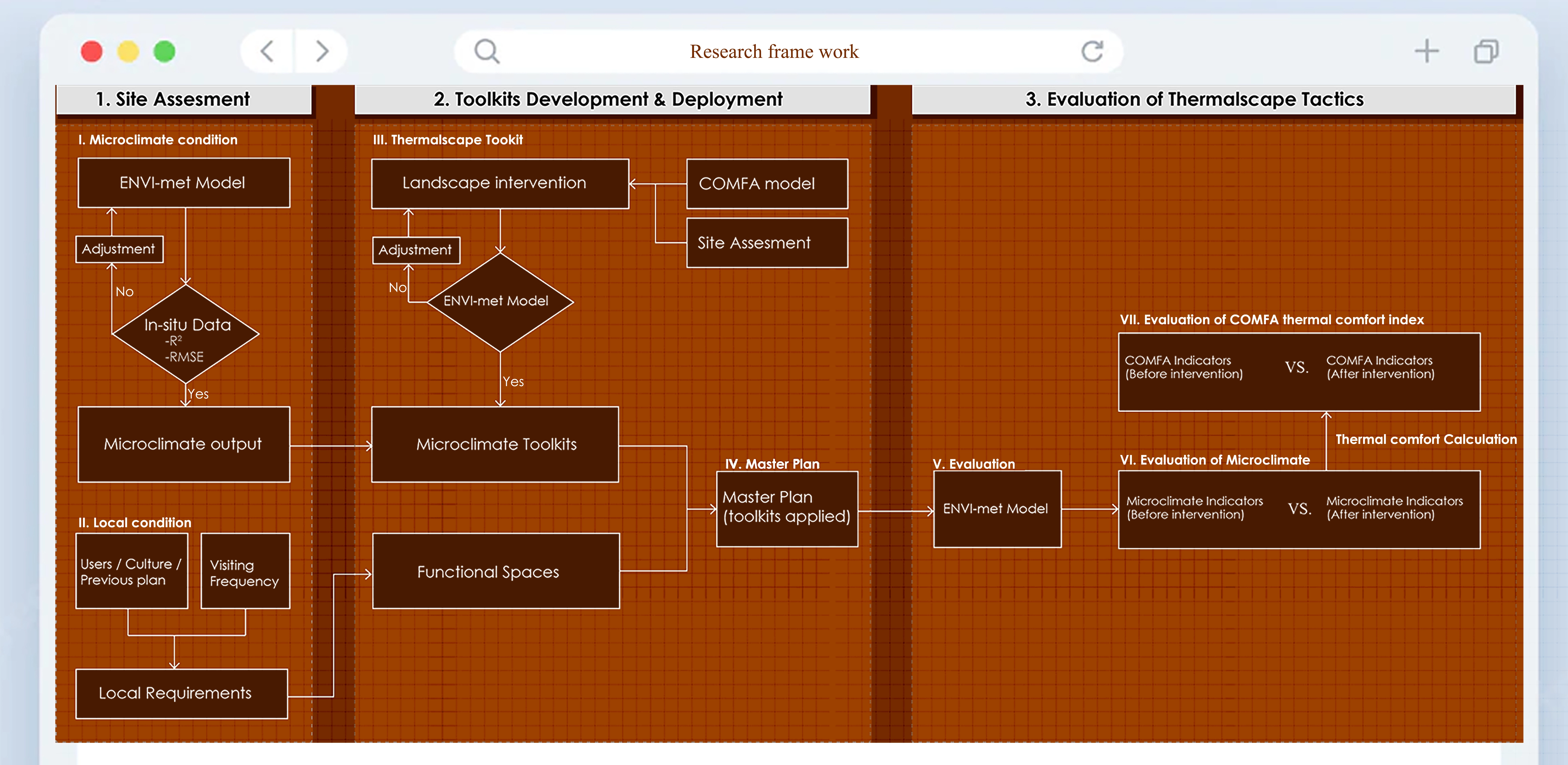Click the browser back arrow
1568x765 pixels.
click(x=267, y=51)
